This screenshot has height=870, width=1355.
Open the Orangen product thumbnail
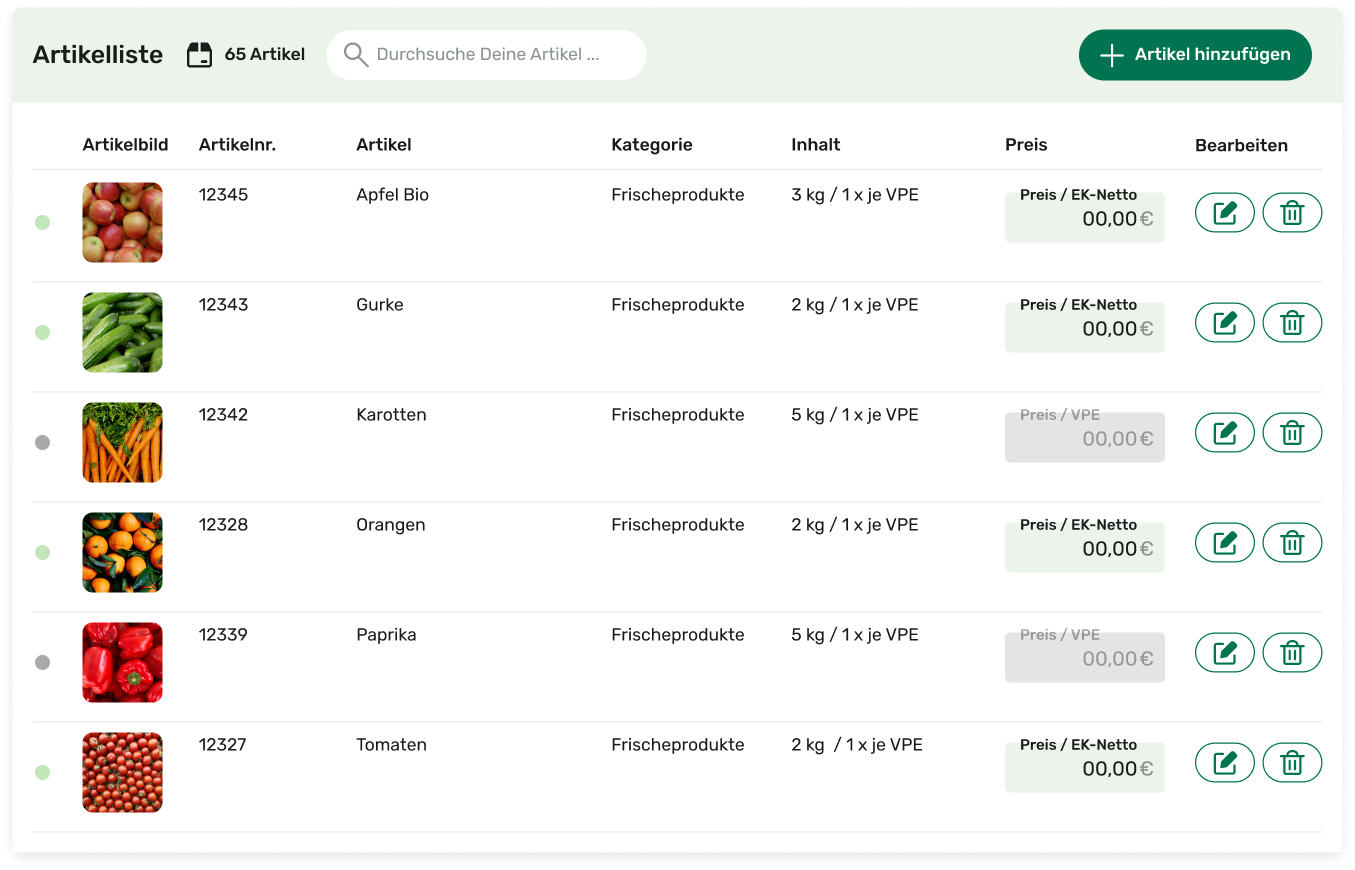click(122, 552)
